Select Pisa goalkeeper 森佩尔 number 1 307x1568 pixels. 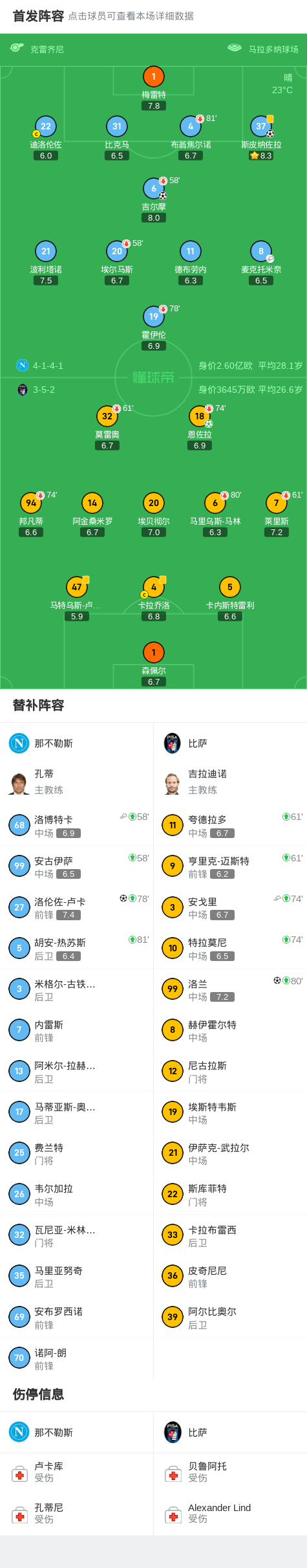(153, 652)
